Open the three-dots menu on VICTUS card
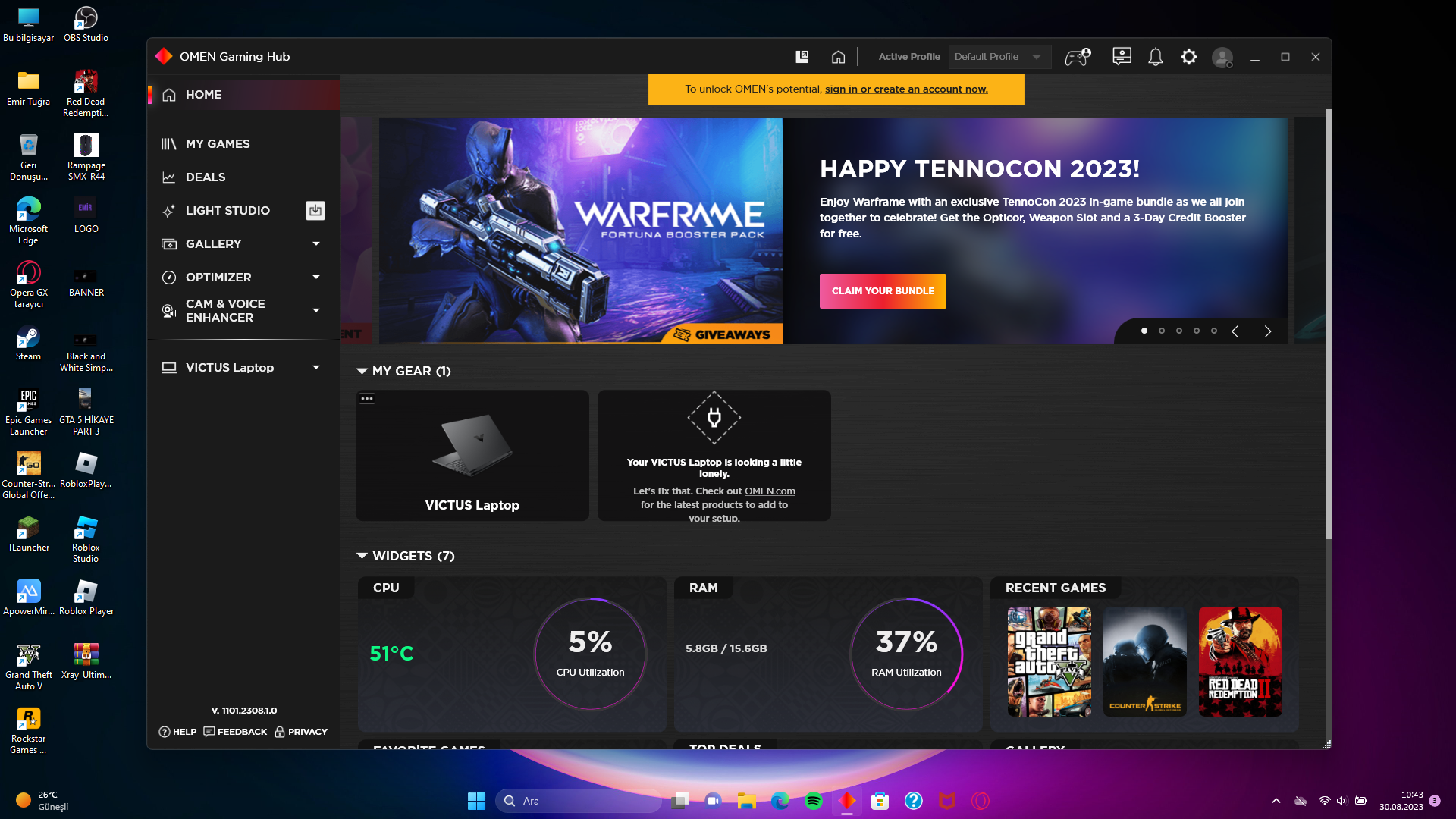The height and width of the screenshot is (819, 1456). point(367,399)
